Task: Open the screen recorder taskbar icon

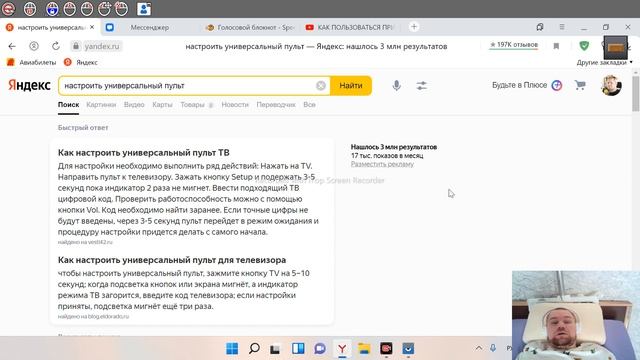Action: (386, 349)
